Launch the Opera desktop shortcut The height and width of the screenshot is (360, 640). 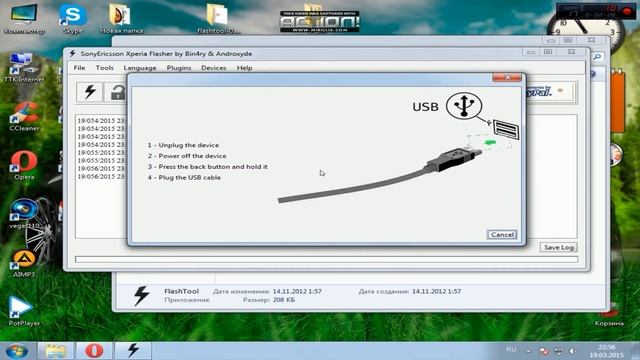tap(24, 165)
